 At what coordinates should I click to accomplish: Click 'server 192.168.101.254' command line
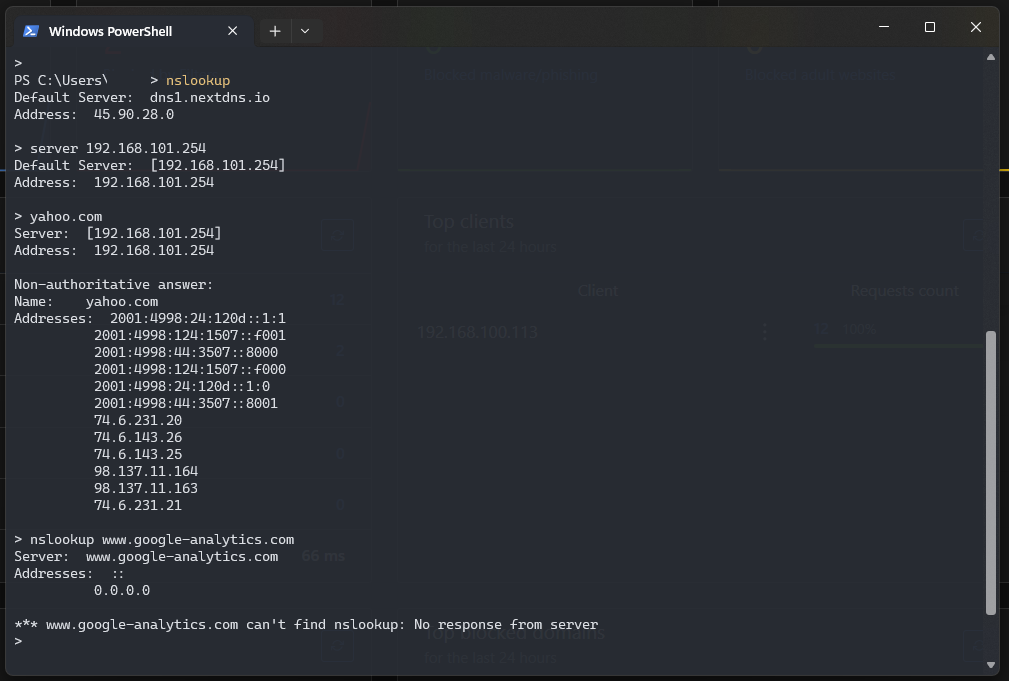click(x=110, y=148)
